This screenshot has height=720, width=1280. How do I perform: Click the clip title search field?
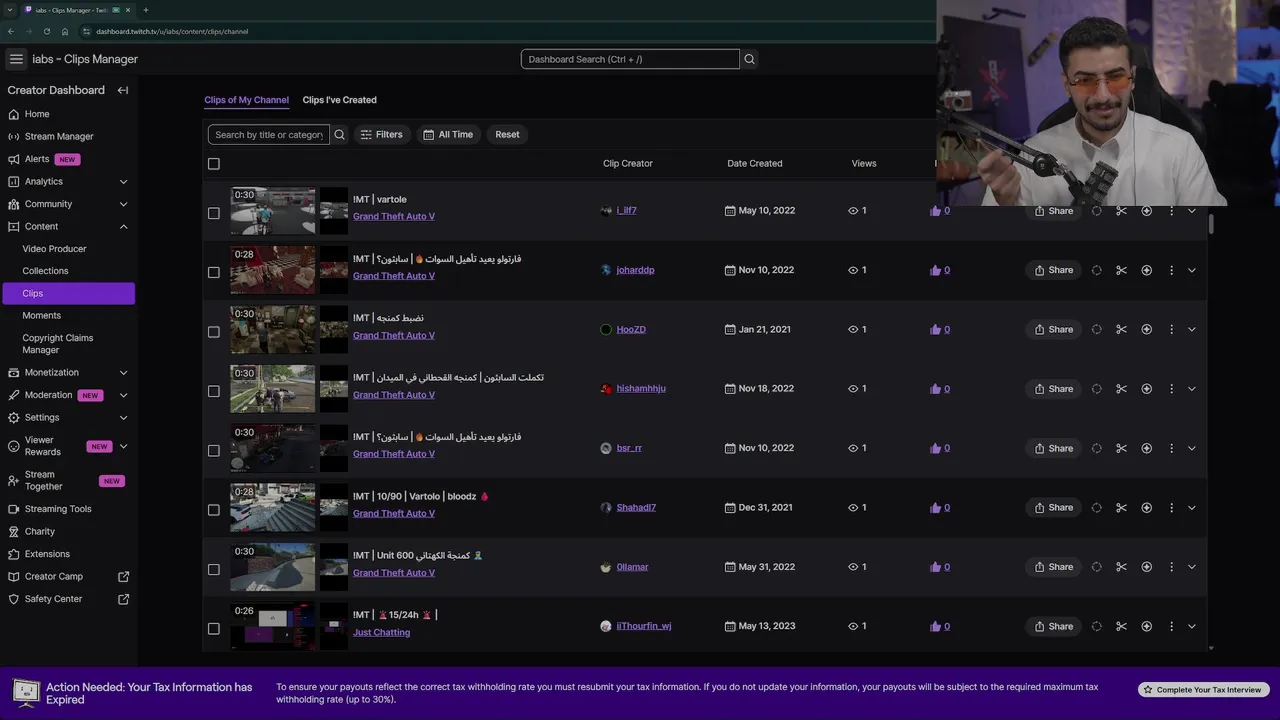click(x=269, y=134)
